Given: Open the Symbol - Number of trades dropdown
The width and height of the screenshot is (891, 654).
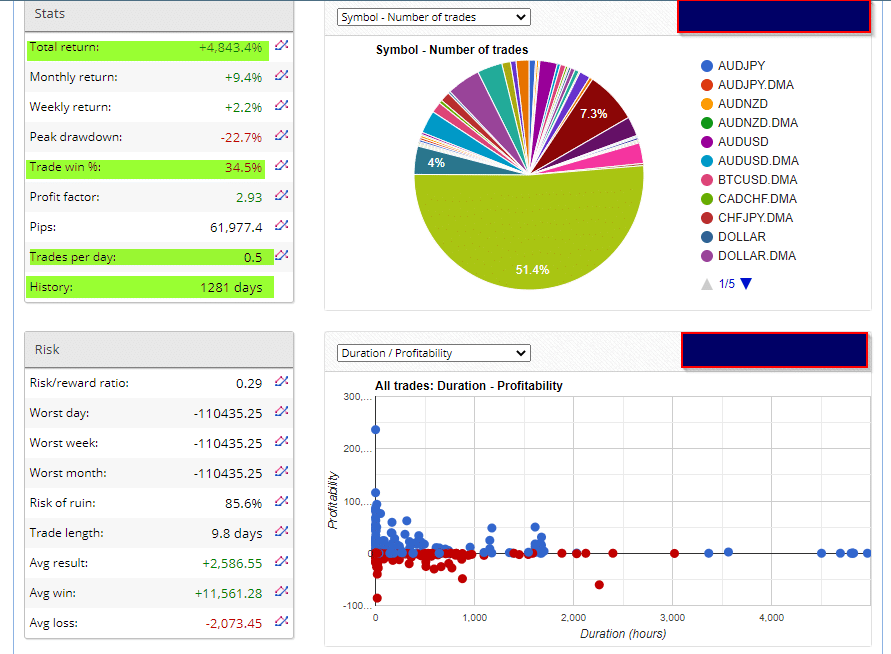Looking at the screenshot, I should pyautogui.click(x=433, y=17).
